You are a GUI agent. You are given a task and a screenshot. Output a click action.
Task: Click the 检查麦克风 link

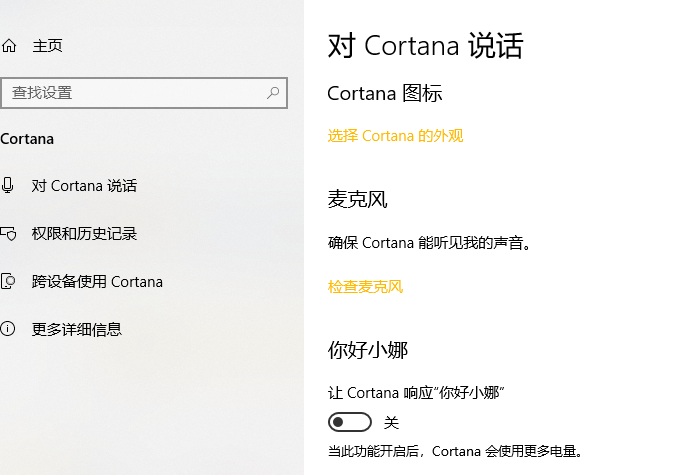[365, 287]
